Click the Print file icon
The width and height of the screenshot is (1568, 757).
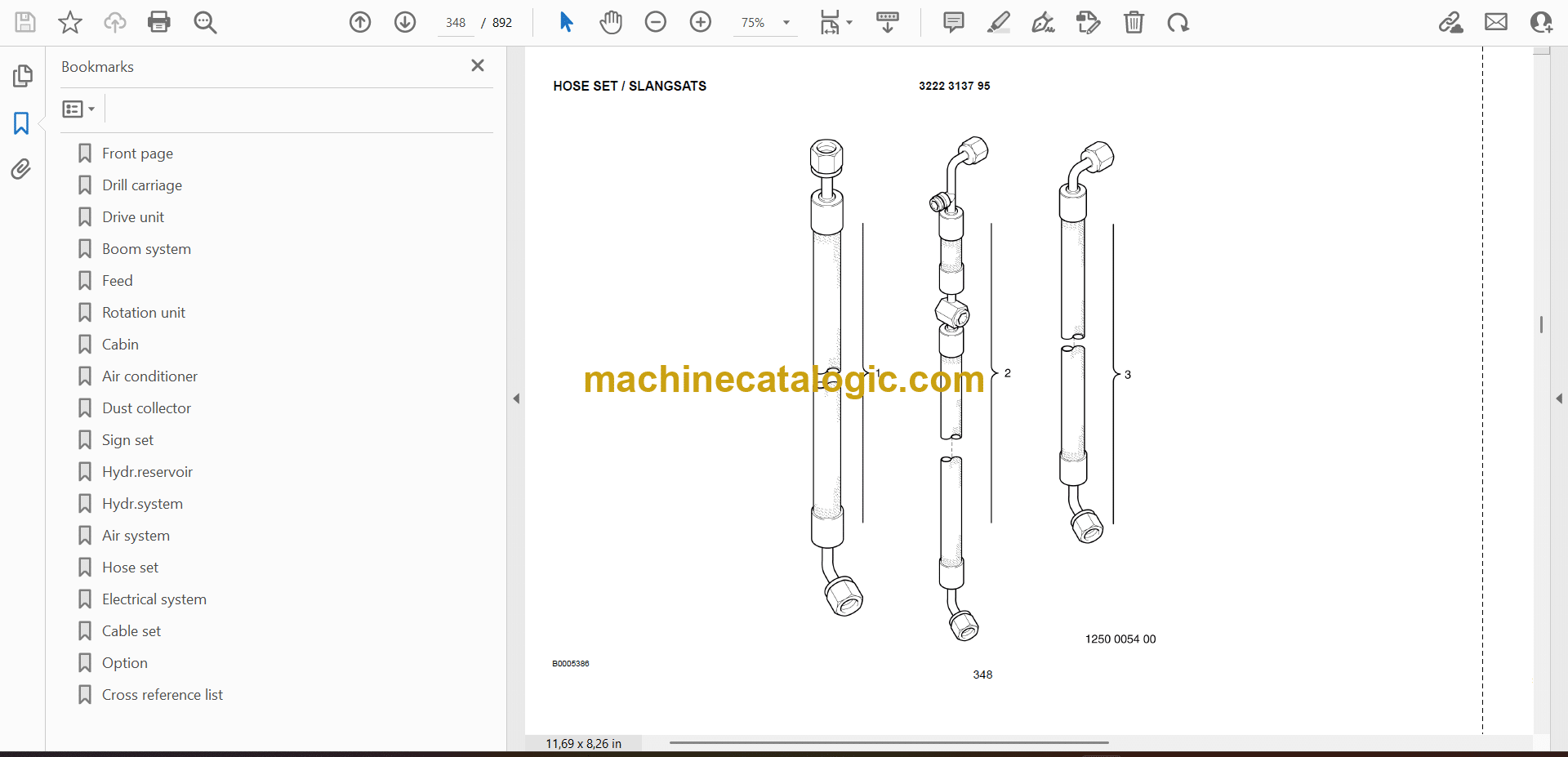[x=159, y=22]
